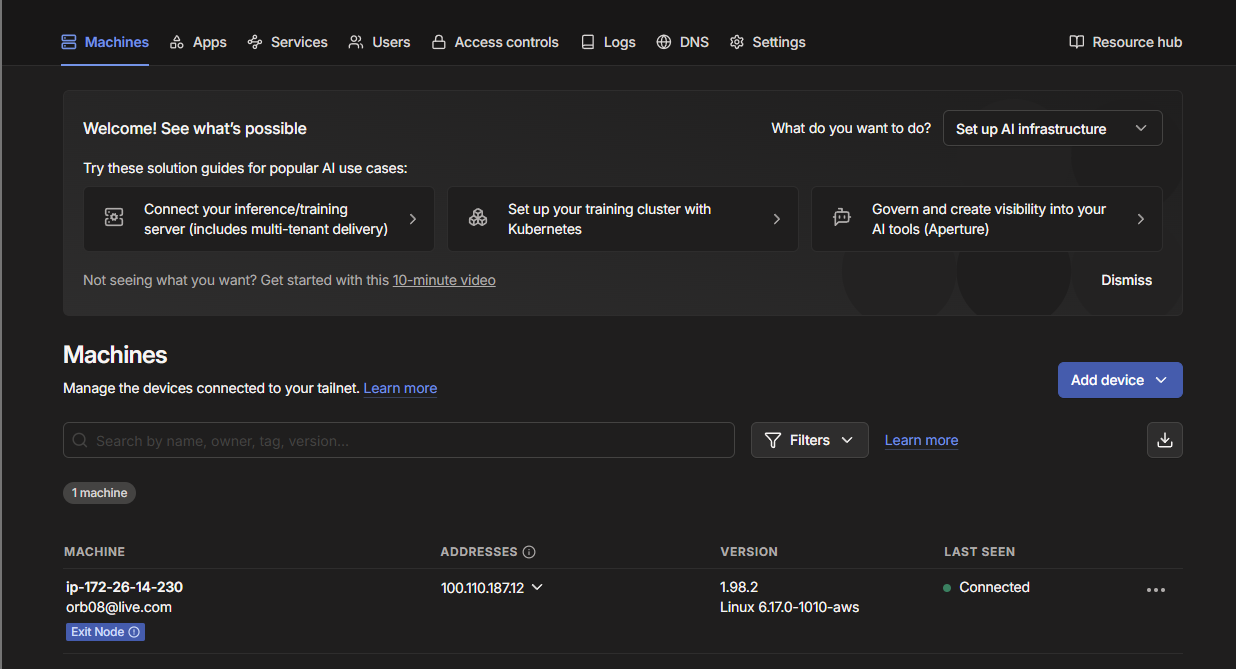Go to the Users tab

[x=379, y=42]
